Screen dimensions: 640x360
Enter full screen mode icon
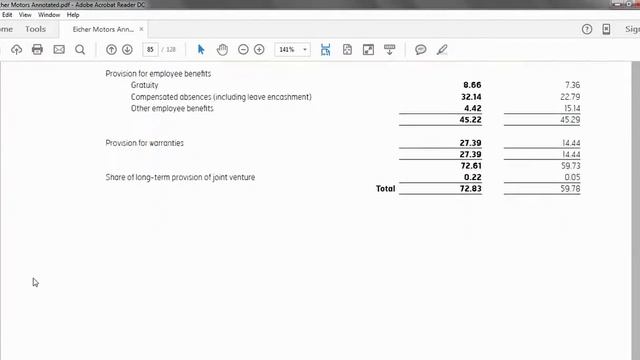(368, 50)
